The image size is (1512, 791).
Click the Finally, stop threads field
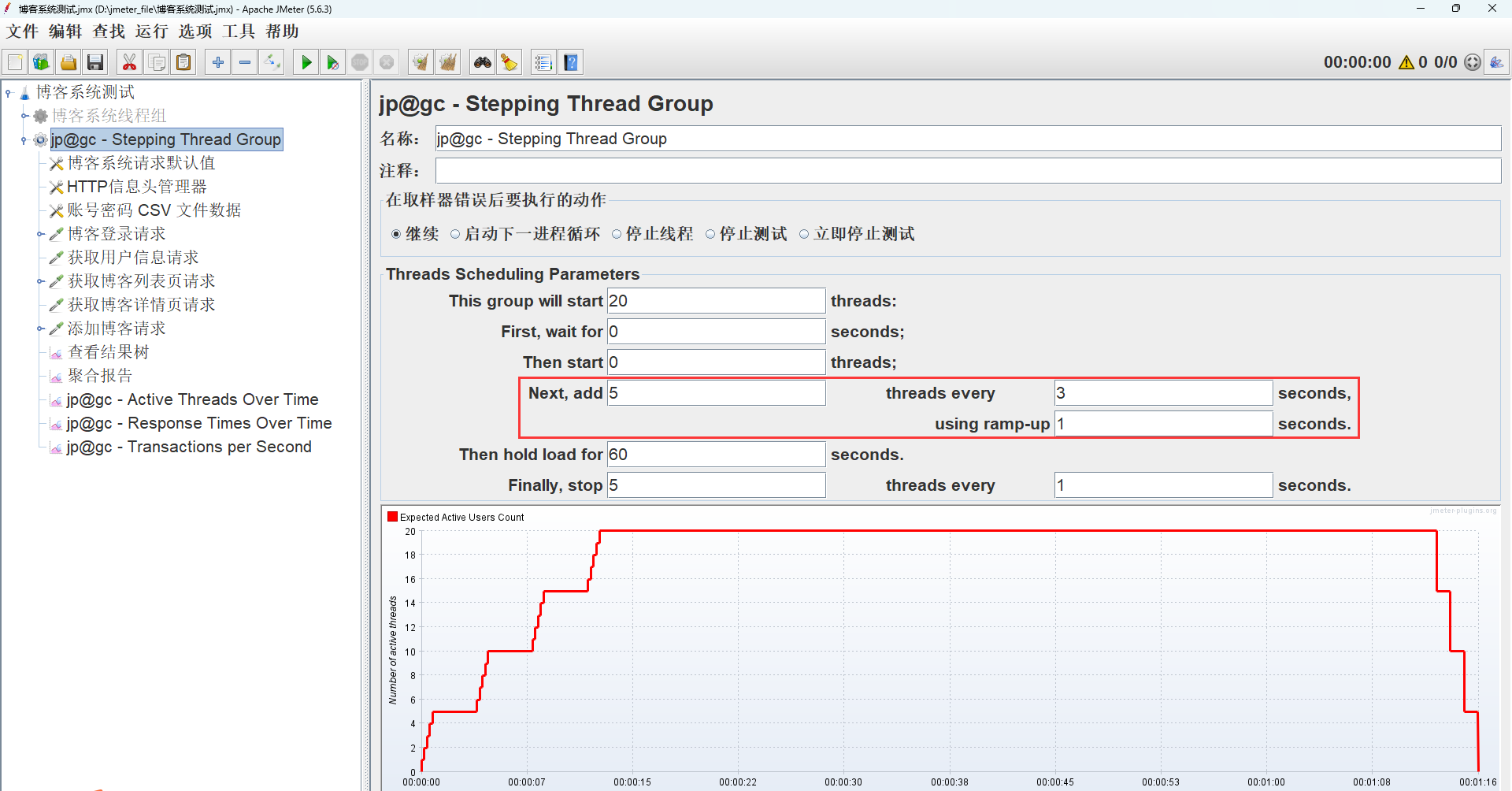[x=716, y=485]
